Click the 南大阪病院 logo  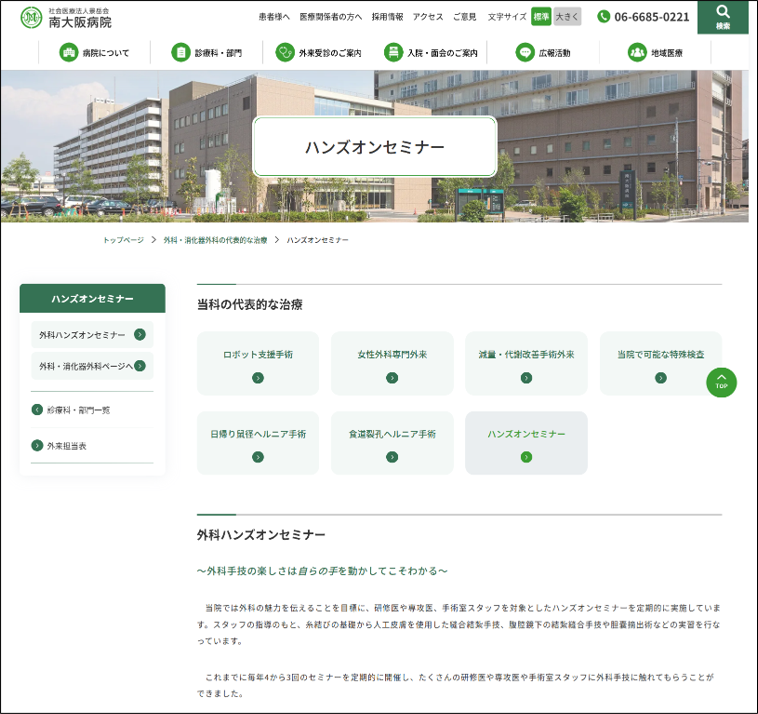point(66,17)
